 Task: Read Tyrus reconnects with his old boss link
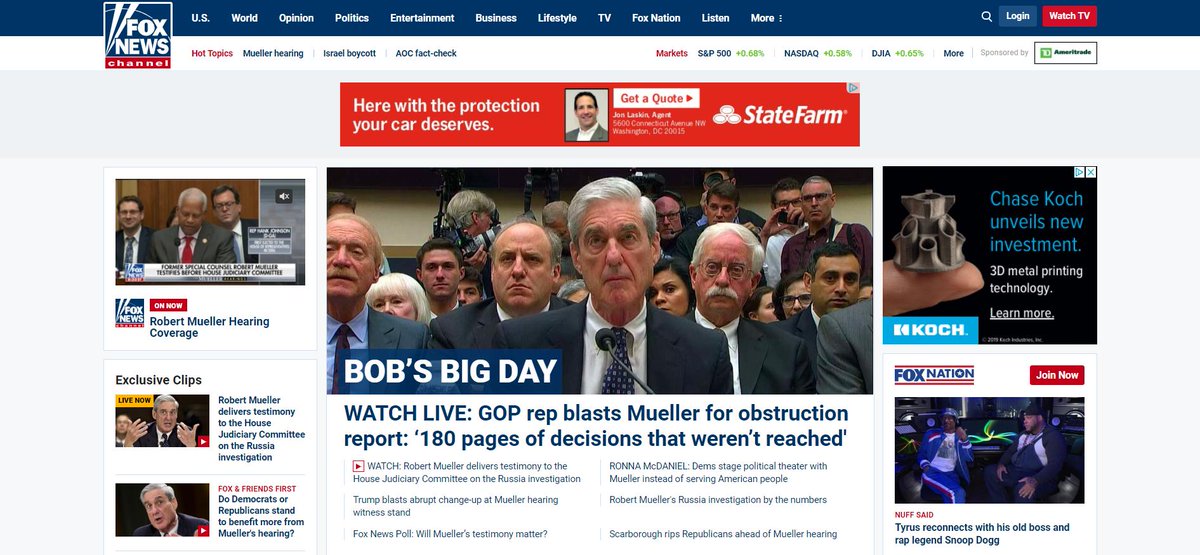point(982,534)
